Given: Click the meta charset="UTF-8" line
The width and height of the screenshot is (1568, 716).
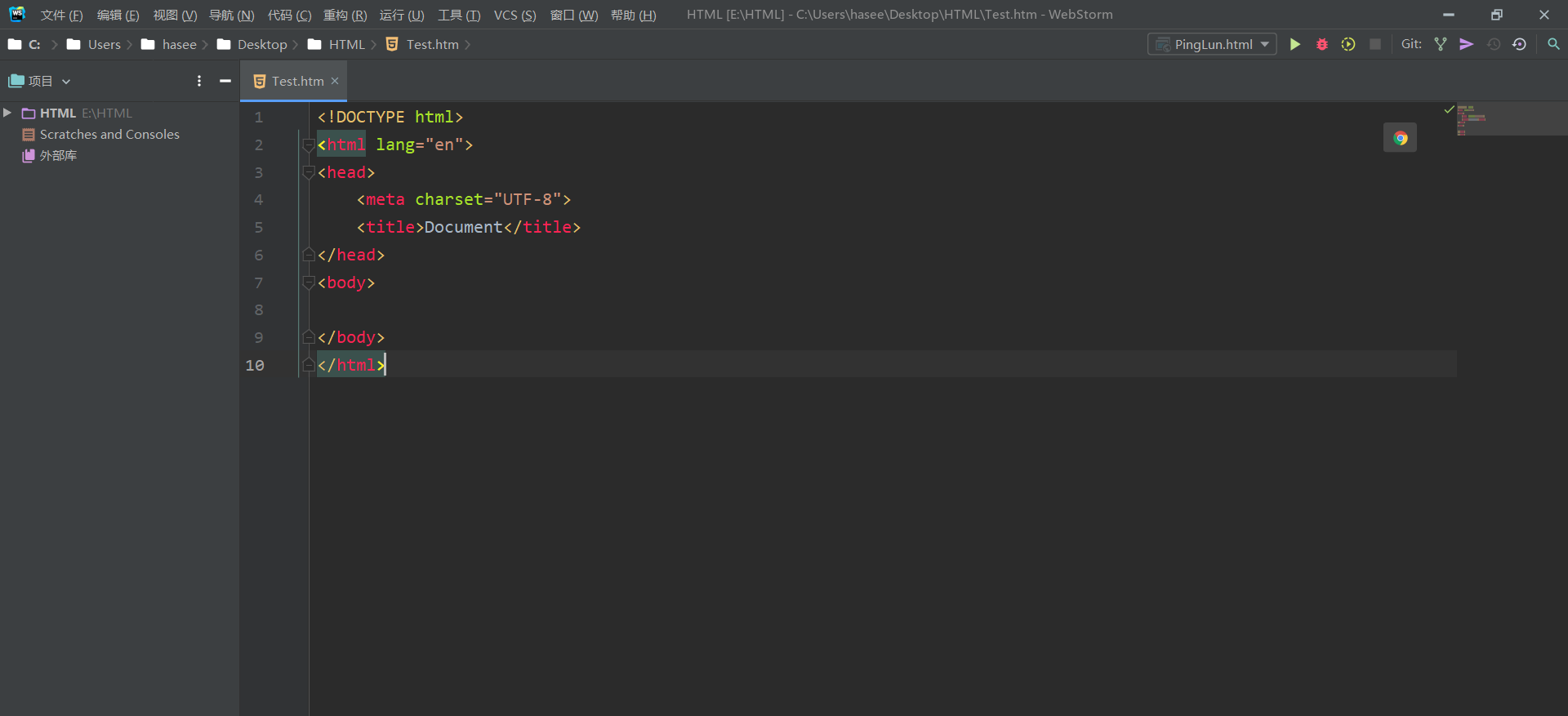Looking at the screenshot, I should pos(464,199).
